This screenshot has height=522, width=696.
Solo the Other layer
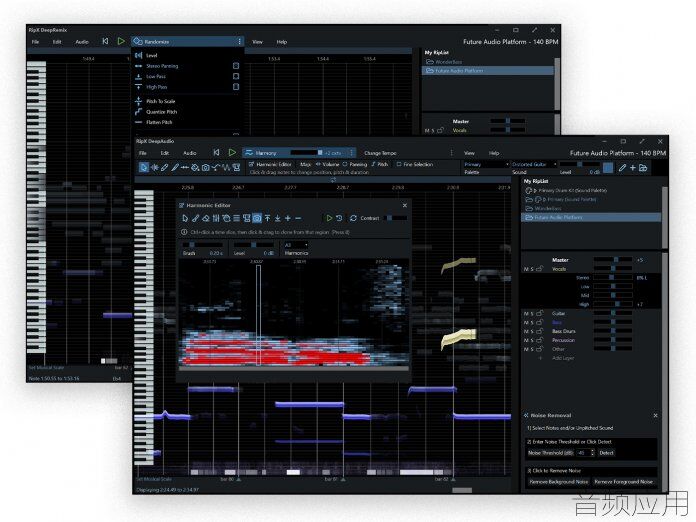click(532, 349)
